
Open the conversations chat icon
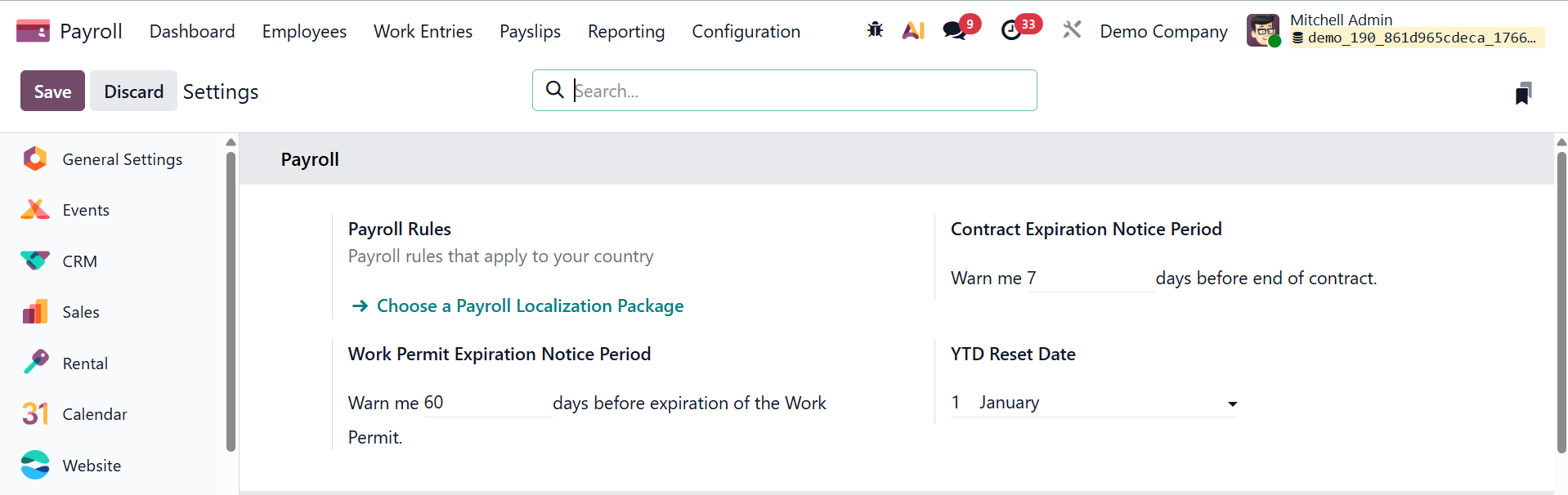point(954,31)
